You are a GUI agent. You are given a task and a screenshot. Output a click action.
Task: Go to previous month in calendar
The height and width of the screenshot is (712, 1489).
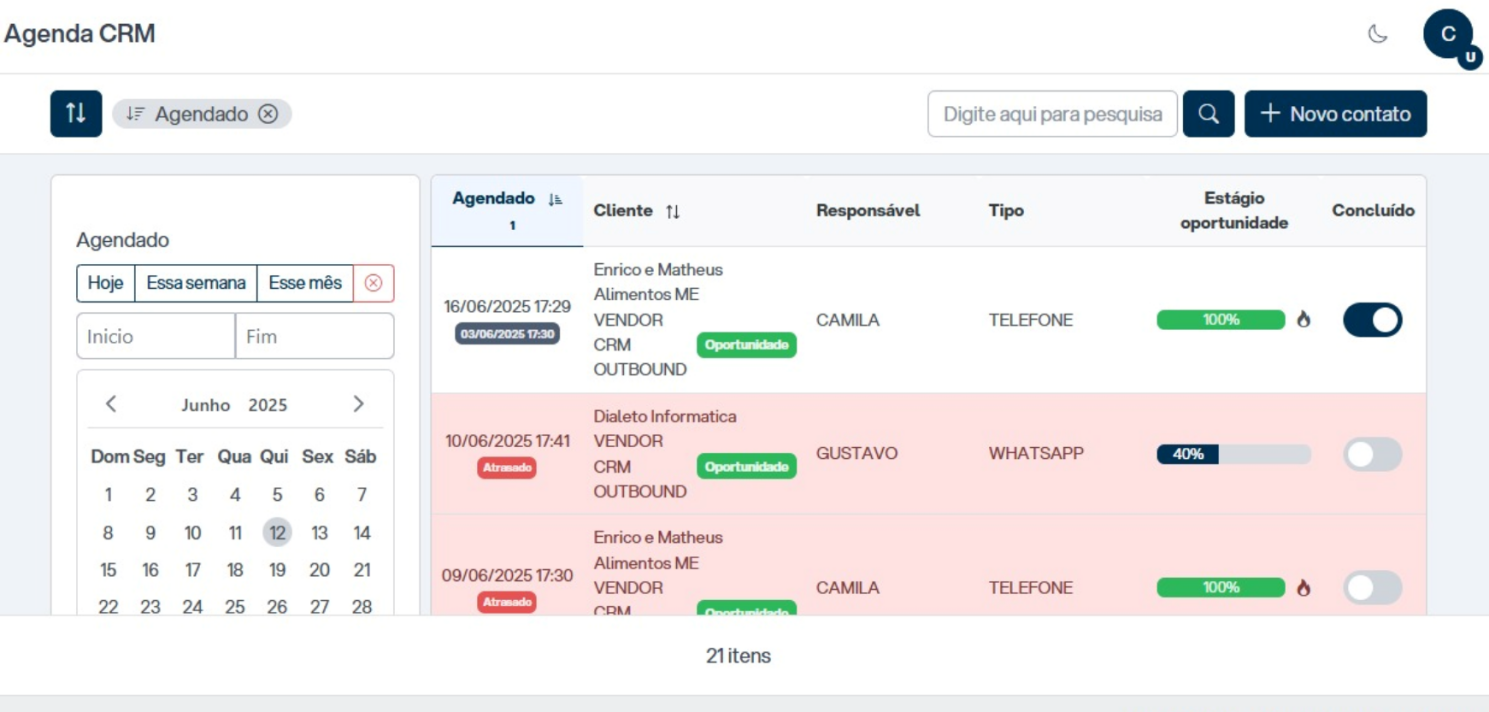[111, 404]
